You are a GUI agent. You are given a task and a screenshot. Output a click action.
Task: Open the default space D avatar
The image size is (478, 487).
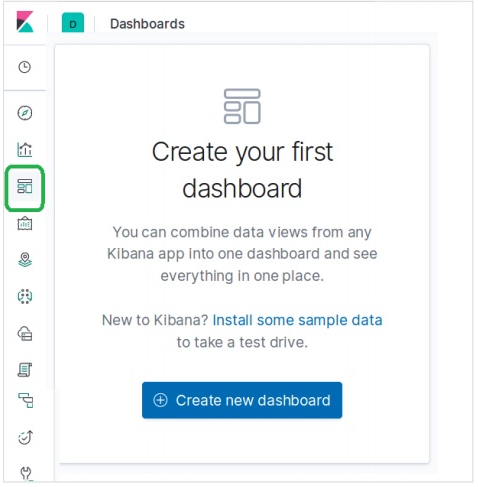click(x=73, y=23)
